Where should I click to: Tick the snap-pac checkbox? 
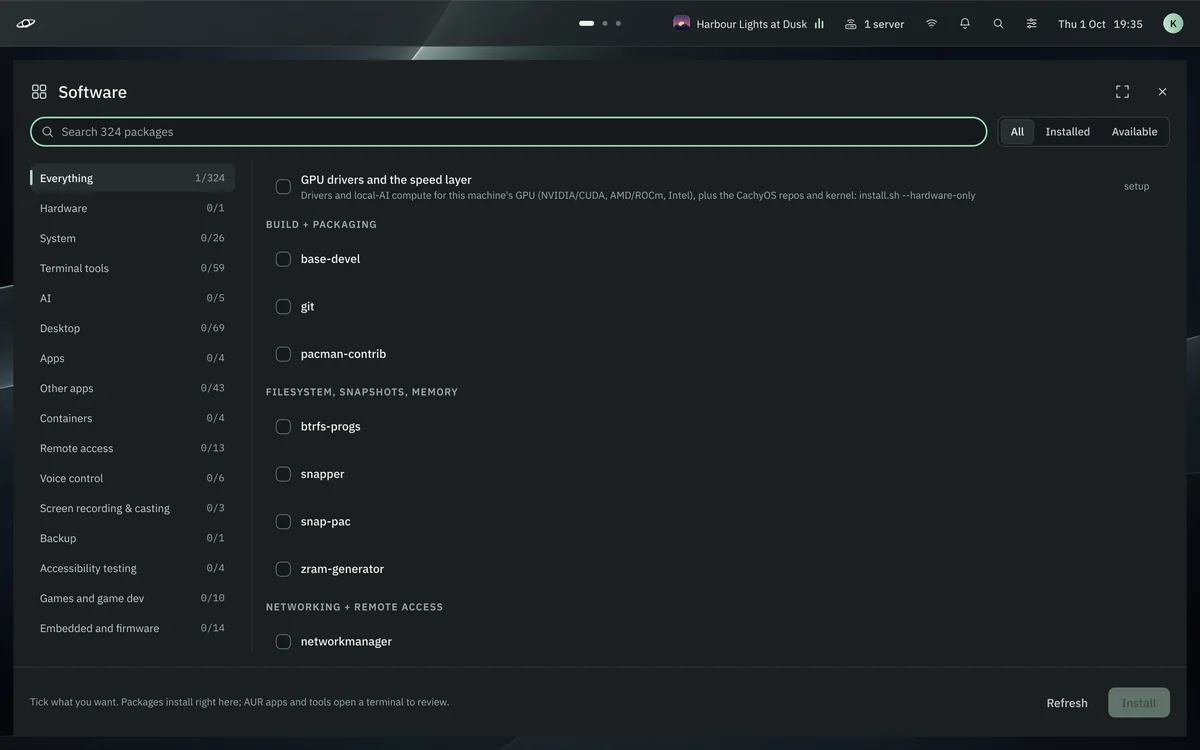pos(283,521)
